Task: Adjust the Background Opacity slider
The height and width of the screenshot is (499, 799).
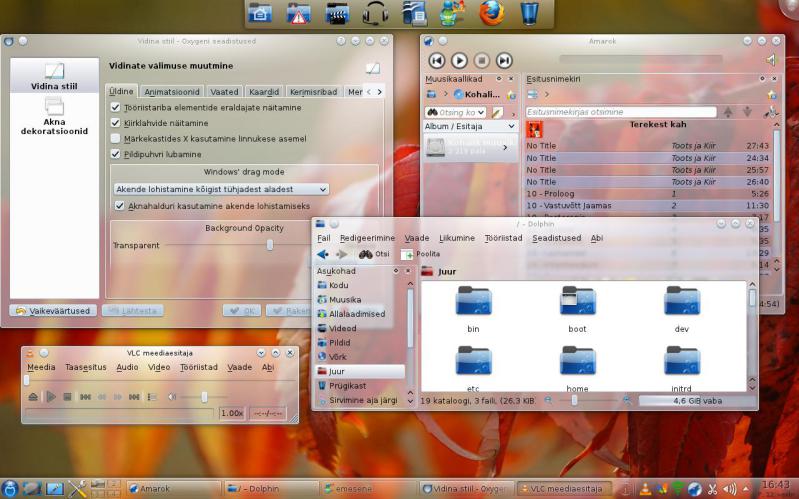Action: click(269, 245)
